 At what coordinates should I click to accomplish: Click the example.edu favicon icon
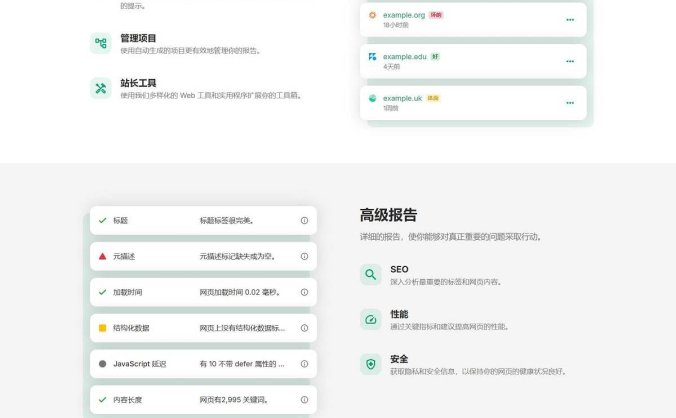point(372,56)
